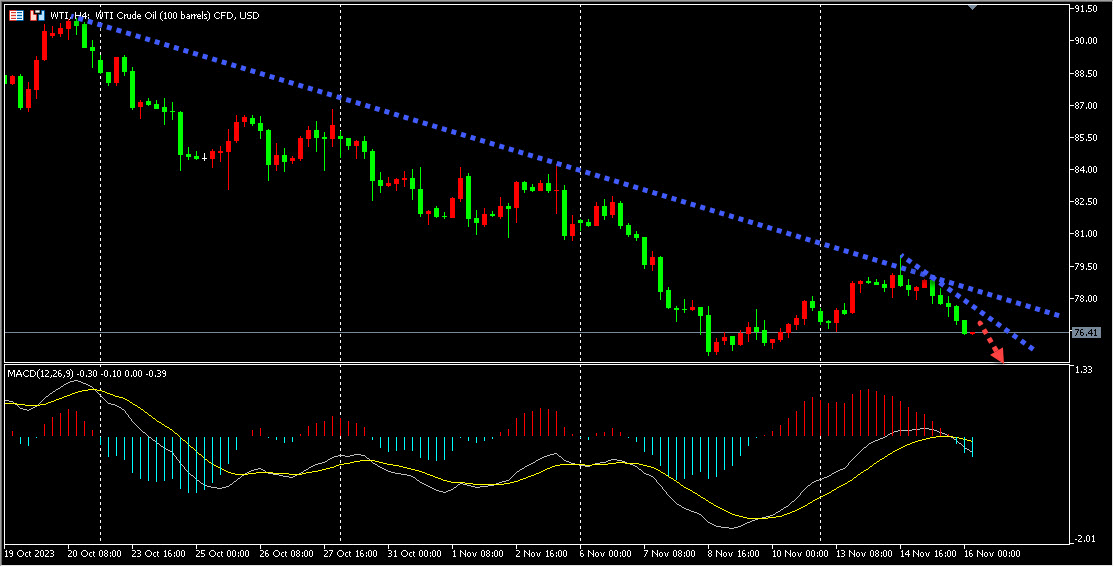
Task: Click the 82.50 price scale label
Action: coord(1086,202)
